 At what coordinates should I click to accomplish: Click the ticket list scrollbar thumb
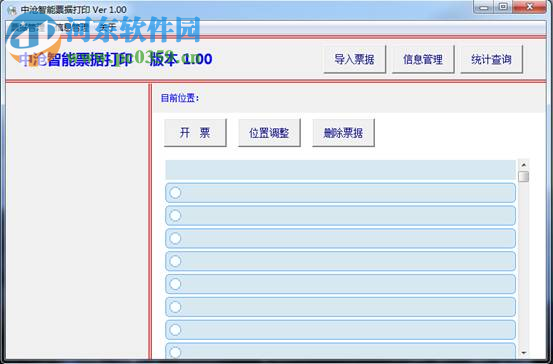[x=524, y=176]
